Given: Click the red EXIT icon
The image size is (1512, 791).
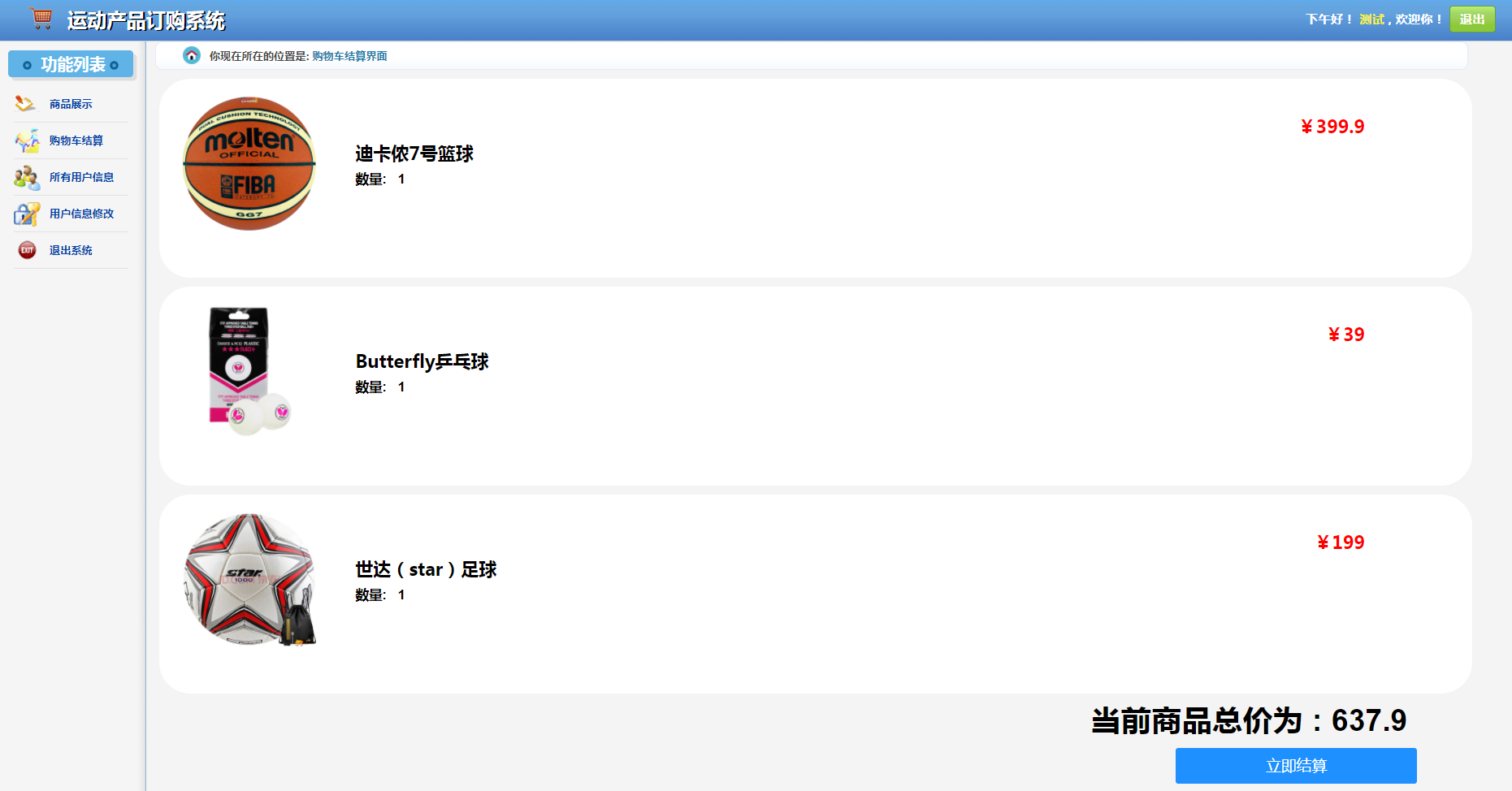Looking at the screenshot, I should click(x=27, y=250).
